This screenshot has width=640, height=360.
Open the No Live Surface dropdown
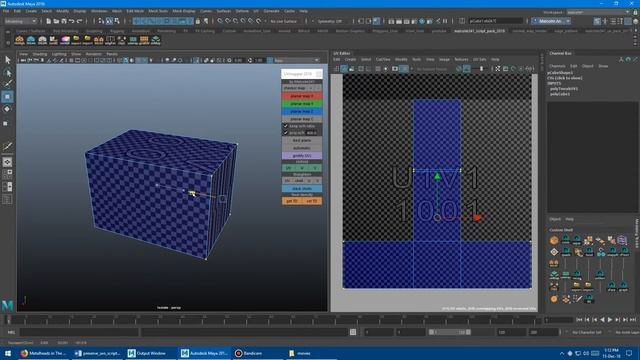(285, 21)
